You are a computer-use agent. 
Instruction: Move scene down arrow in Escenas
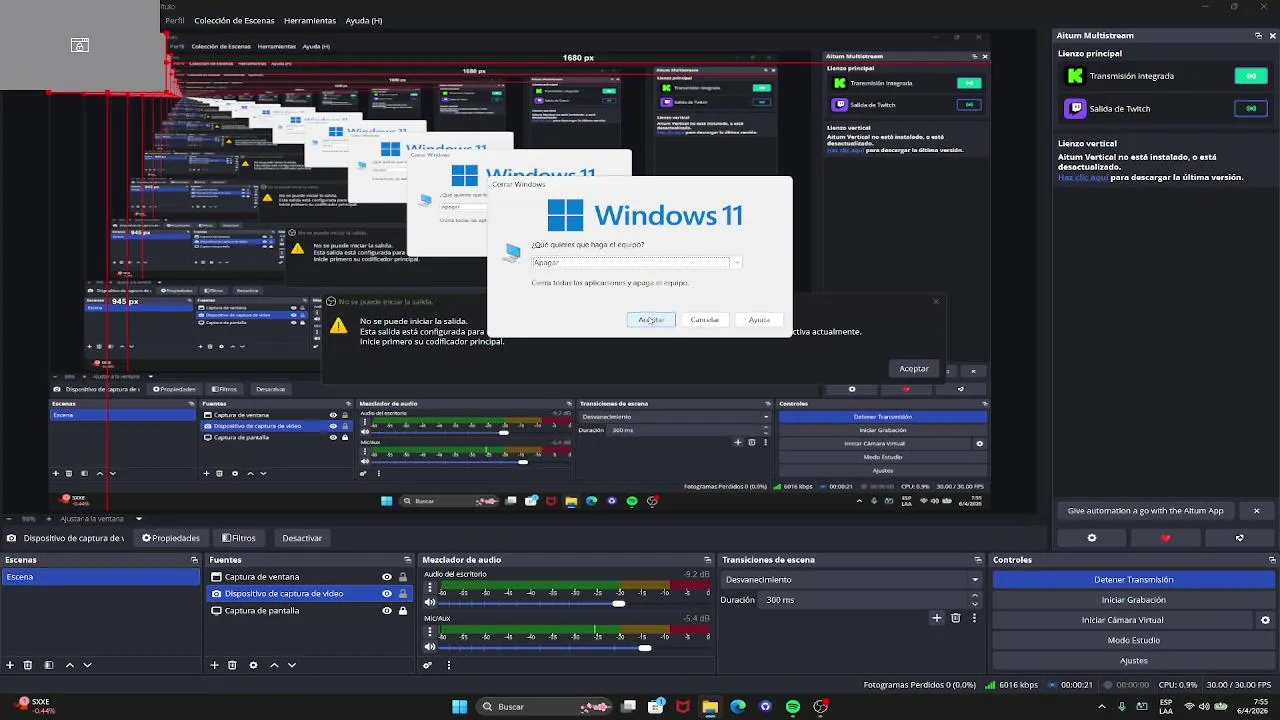(87, 665)
